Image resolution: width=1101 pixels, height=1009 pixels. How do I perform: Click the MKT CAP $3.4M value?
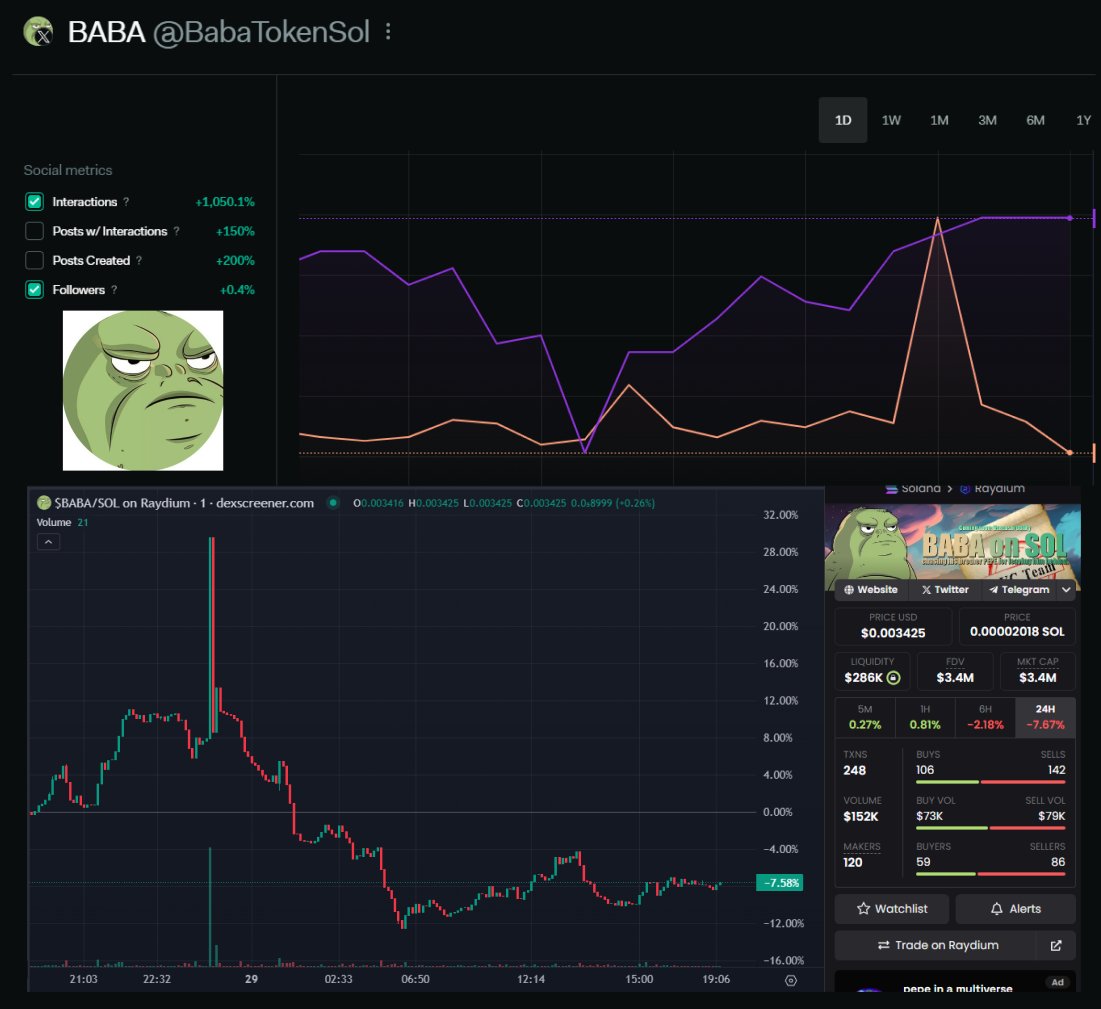pos(1038,678)
